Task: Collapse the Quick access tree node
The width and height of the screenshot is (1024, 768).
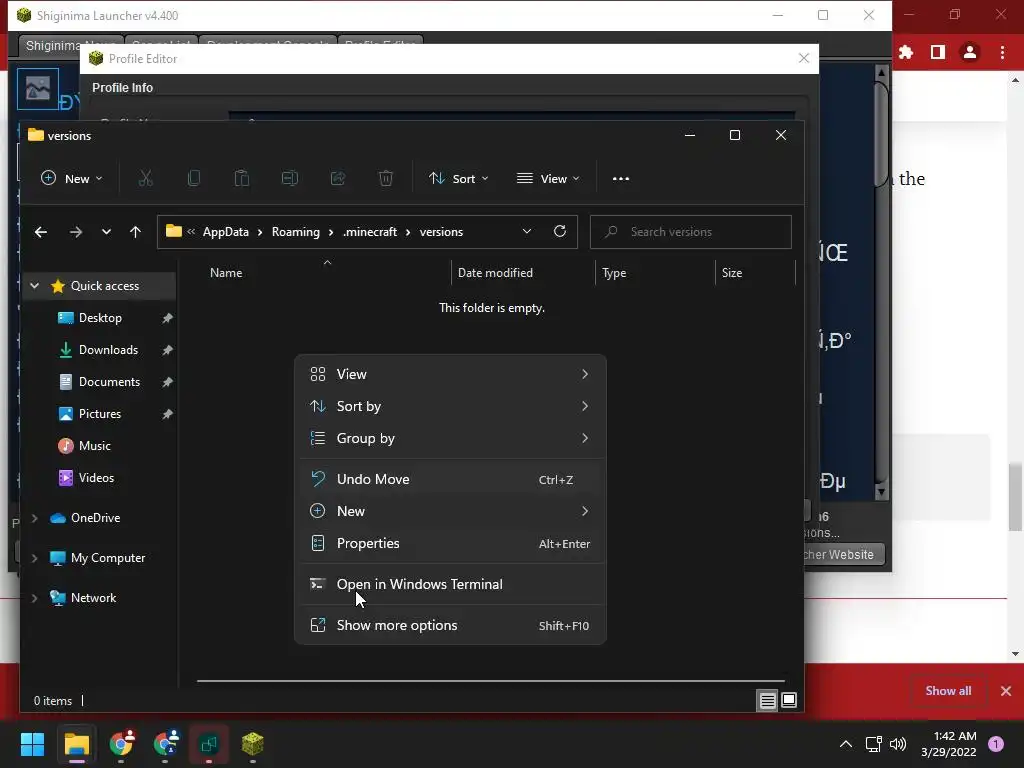Action: 35,285
